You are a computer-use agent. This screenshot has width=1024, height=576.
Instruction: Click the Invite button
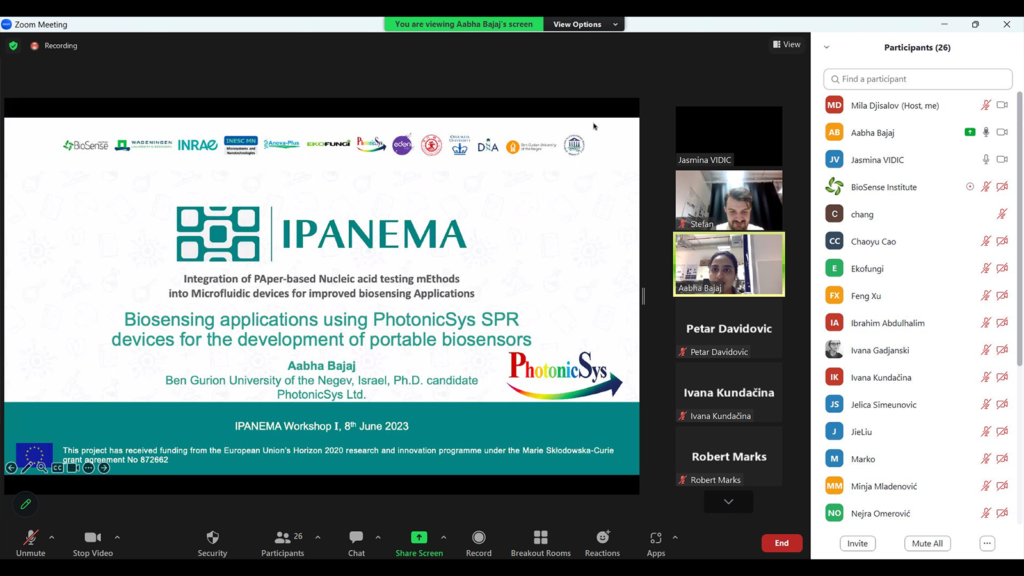coord(857,543)
